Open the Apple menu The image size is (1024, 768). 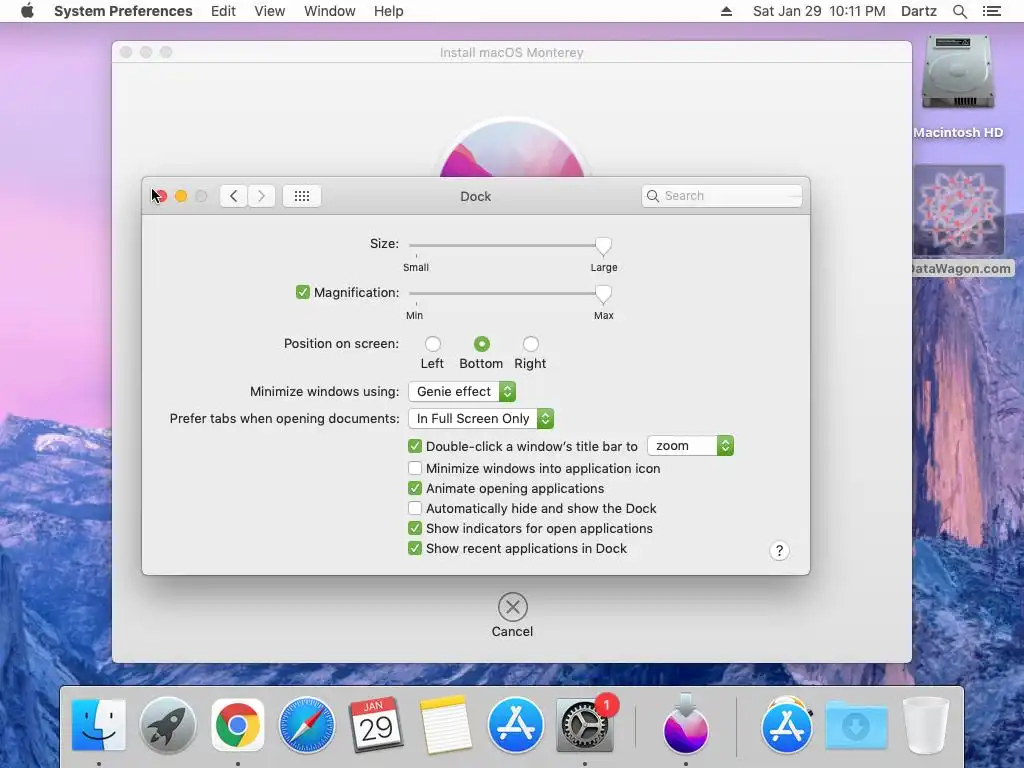[x=27, y=11]
